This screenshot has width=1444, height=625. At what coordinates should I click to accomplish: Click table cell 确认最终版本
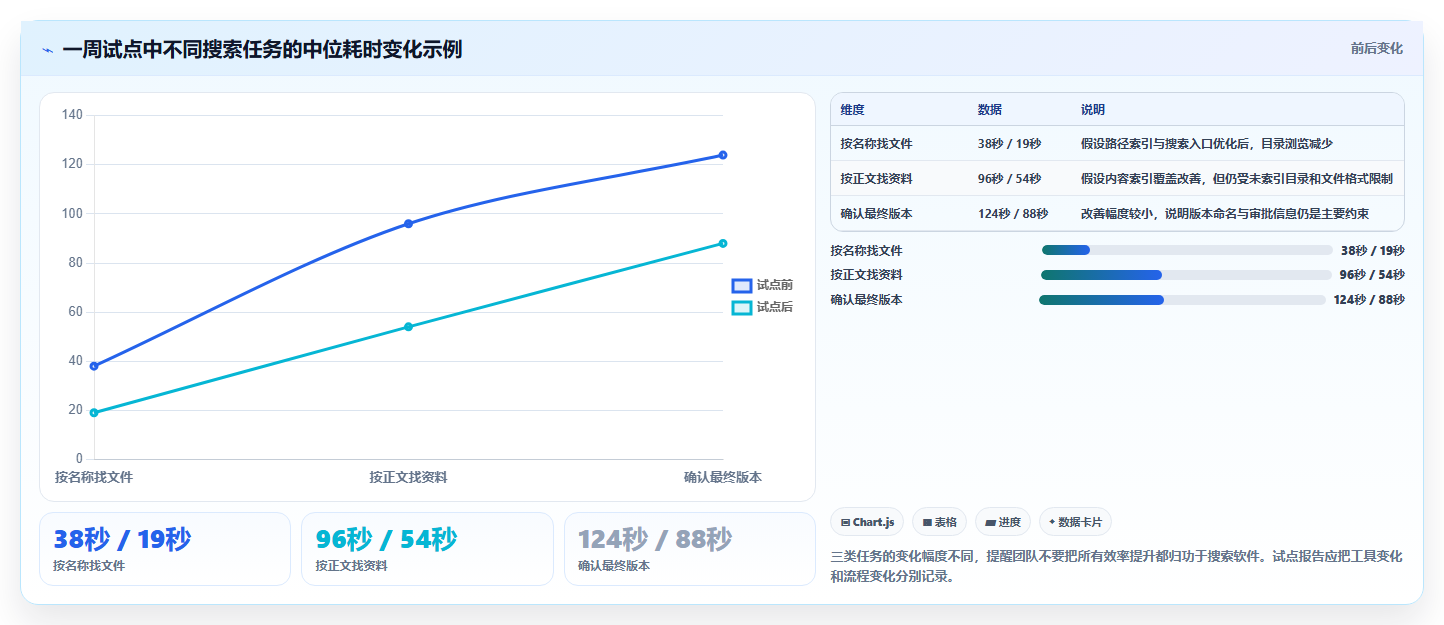(x=877, y=214)
